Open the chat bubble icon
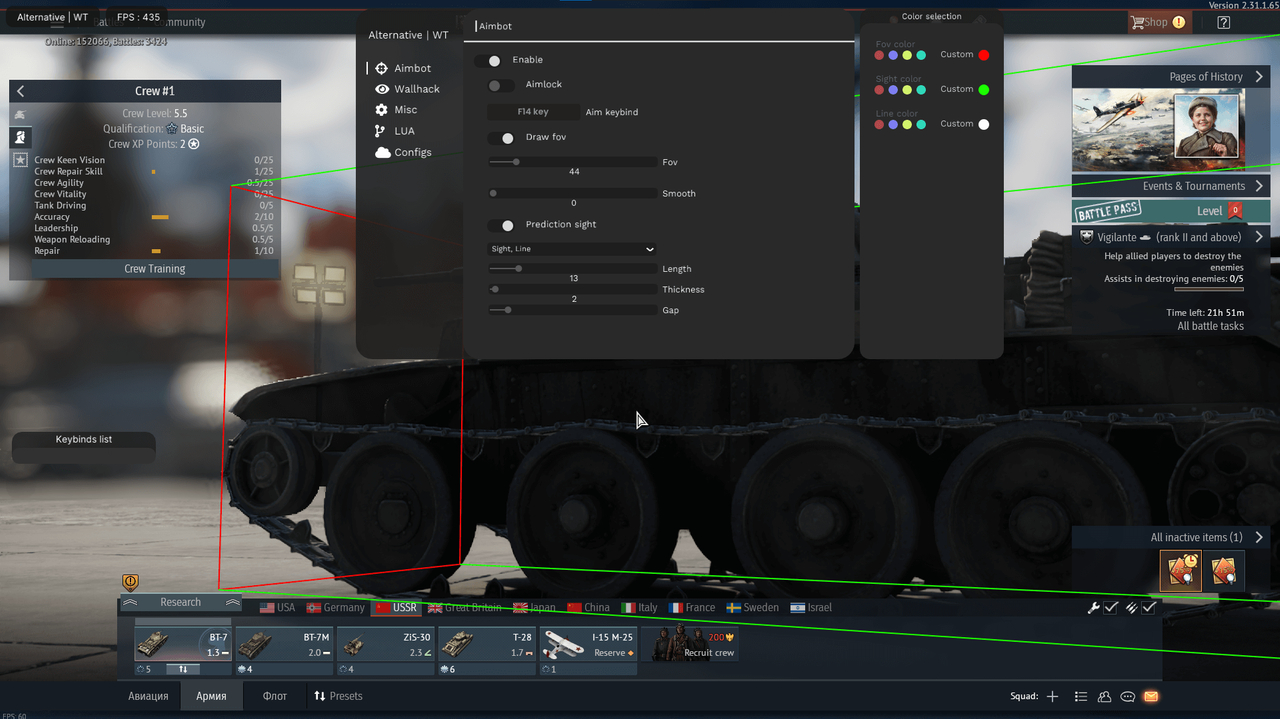1280x719 pixels. 1128,697
